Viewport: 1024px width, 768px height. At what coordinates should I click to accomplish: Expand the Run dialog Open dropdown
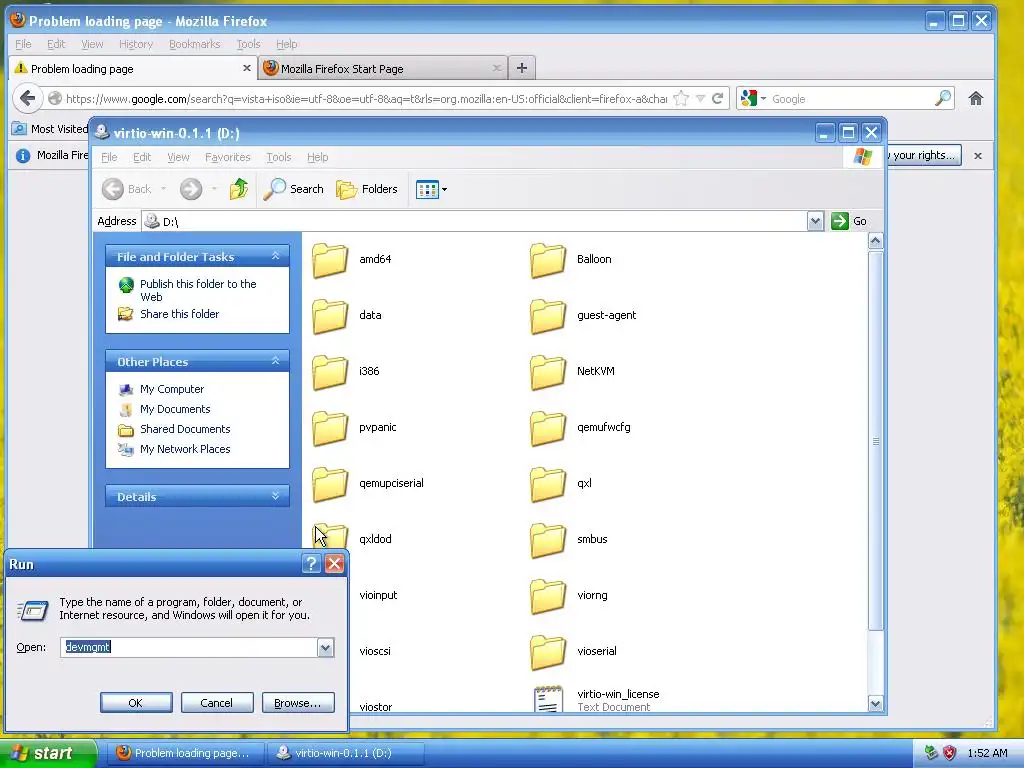coord(325,647)
